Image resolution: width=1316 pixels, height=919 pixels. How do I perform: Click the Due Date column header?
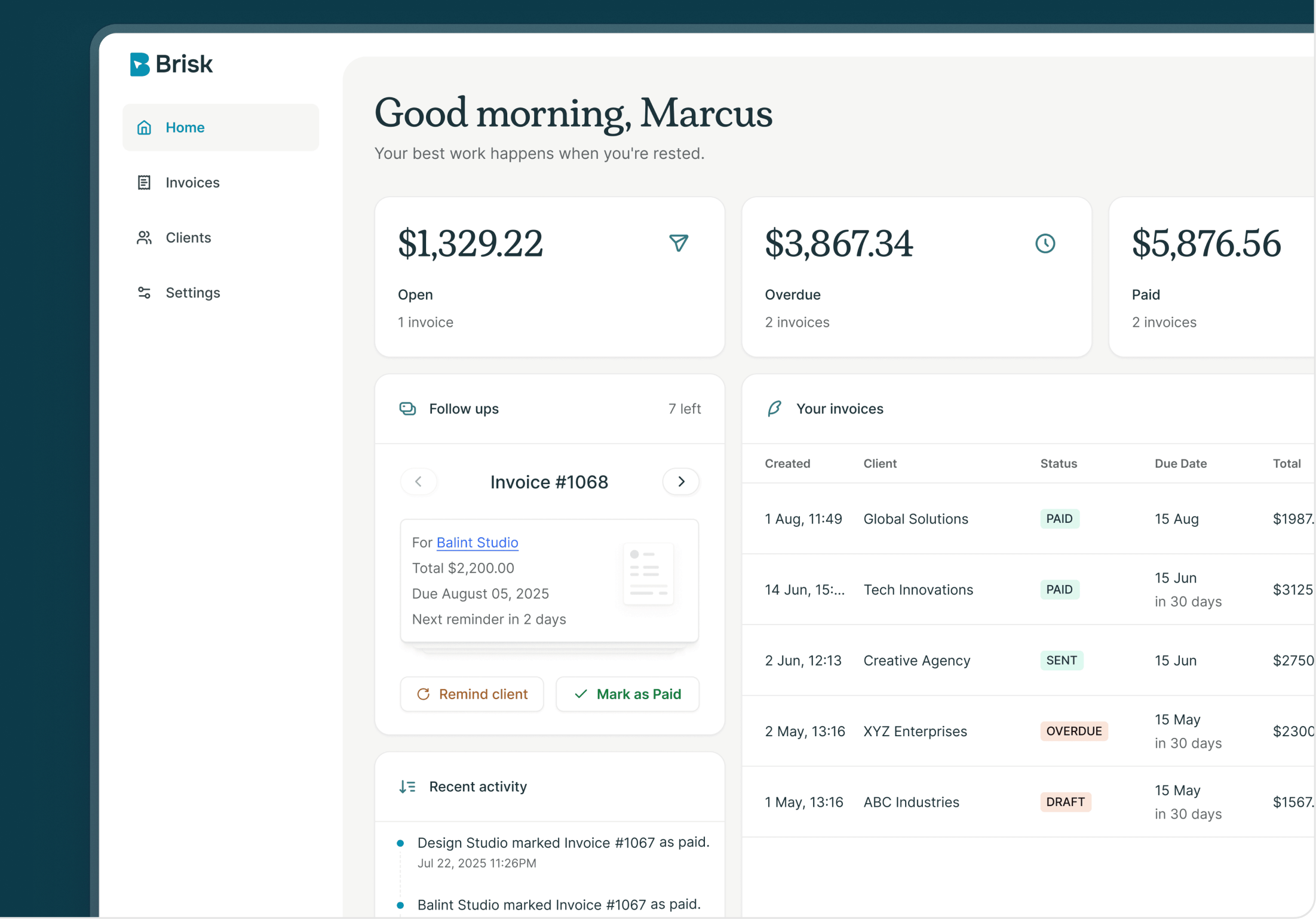click(x=1180, y=464)
